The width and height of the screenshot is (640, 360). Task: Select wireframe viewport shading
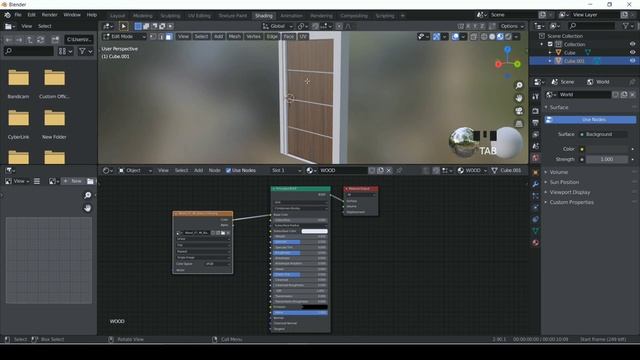pos(484,36)
